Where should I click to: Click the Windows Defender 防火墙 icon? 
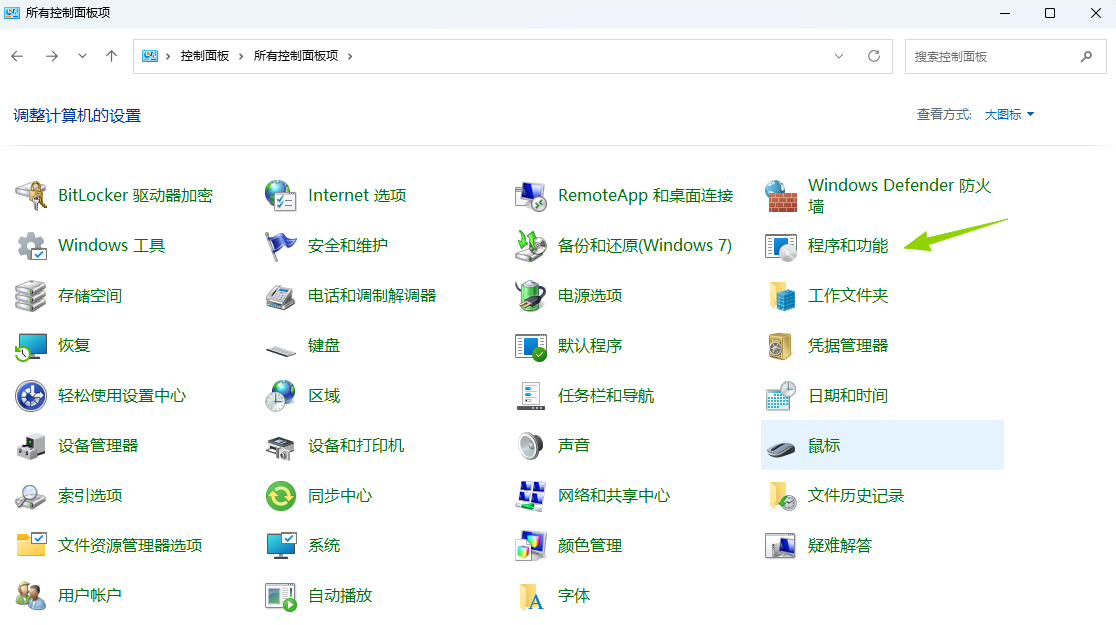point(781,196)
